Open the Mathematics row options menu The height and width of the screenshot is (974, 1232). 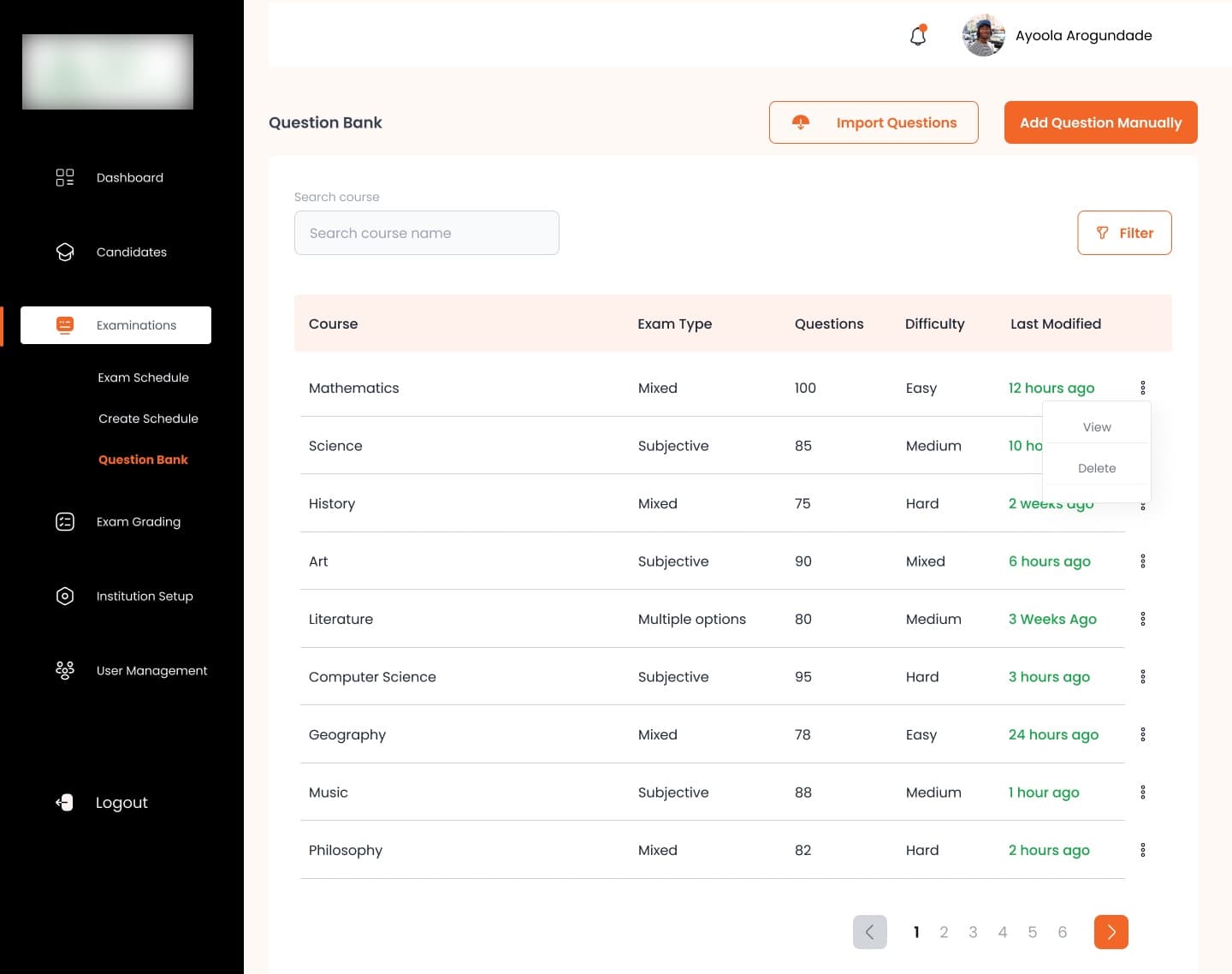(x=1142, y=388)
